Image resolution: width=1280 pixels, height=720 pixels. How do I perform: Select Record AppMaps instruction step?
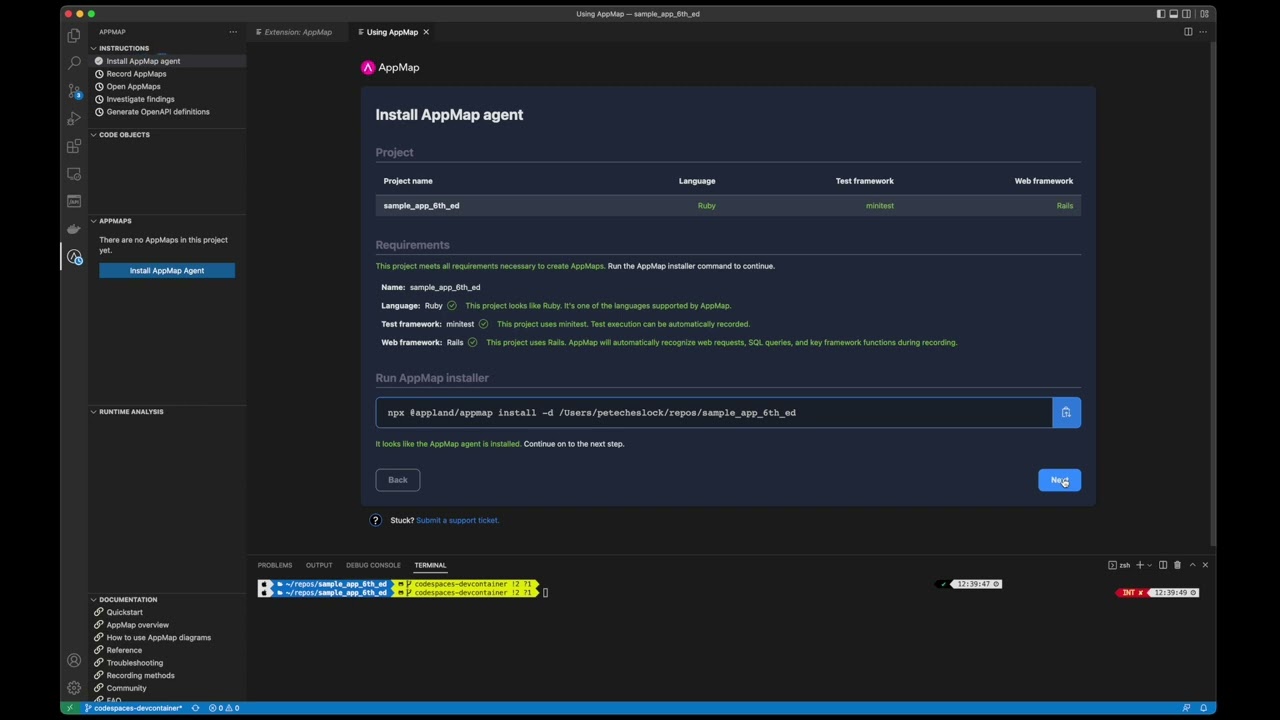coord(136,74)
